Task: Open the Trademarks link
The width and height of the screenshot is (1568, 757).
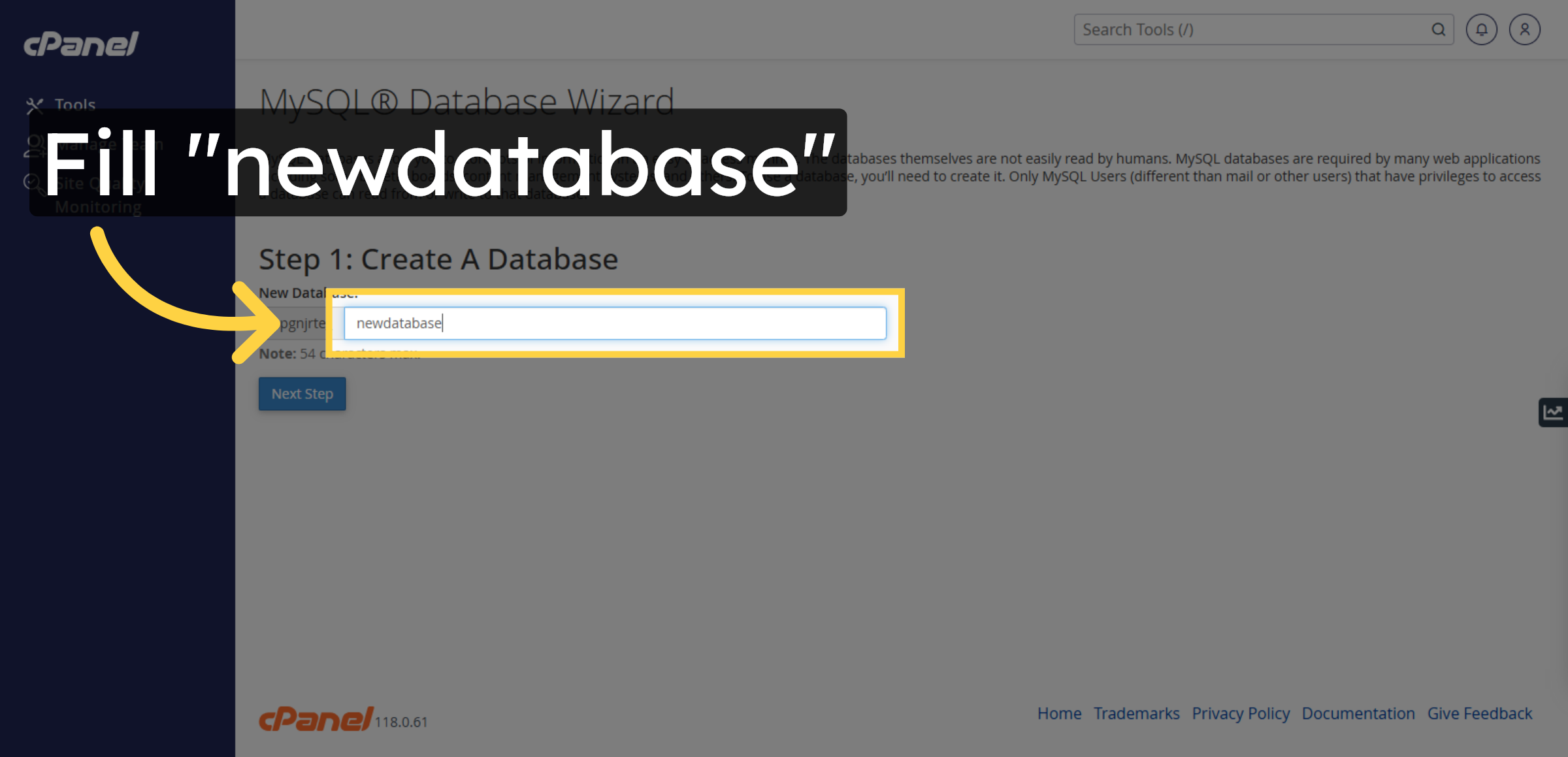Action: (x=1137, y=713)
